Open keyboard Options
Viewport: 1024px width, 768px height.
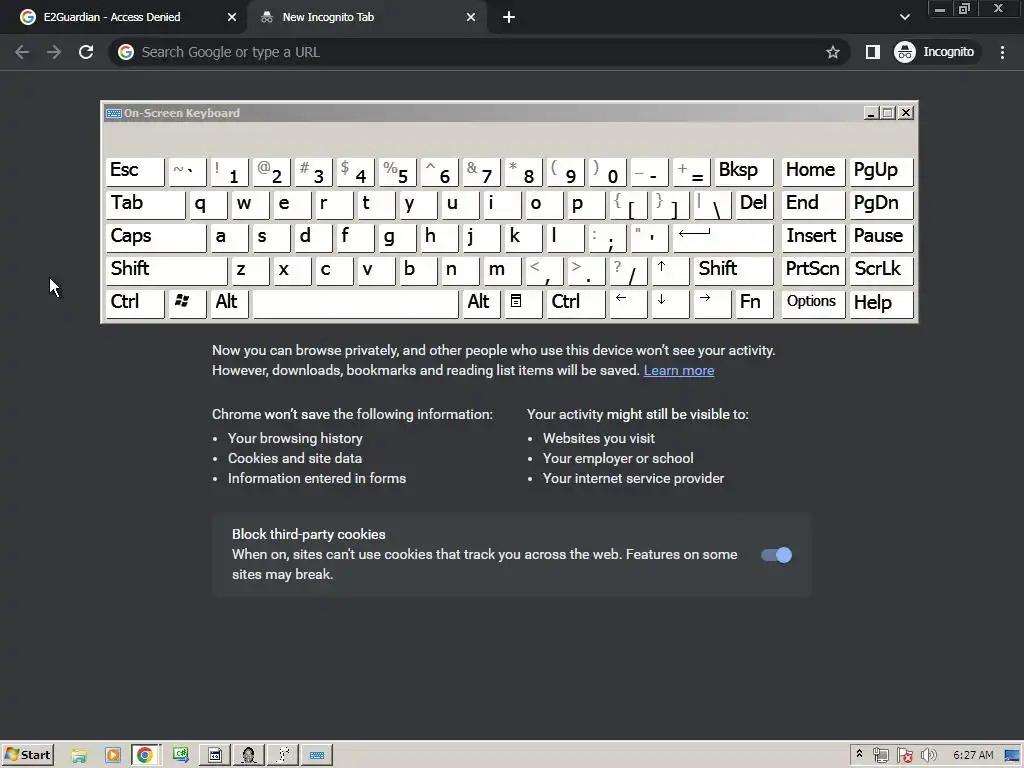[813, 303]
